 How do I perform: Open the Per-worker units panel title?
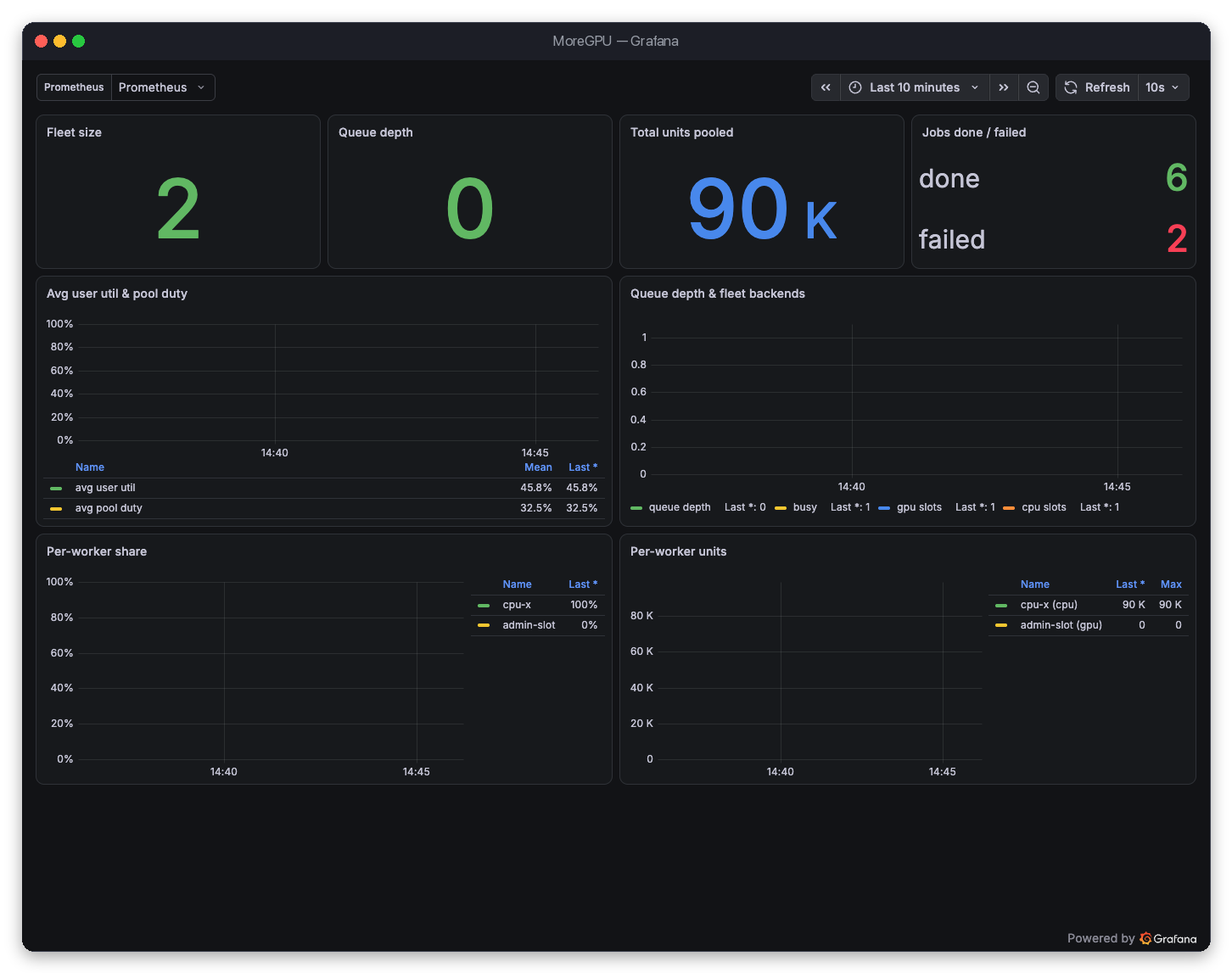pos(678,551)
